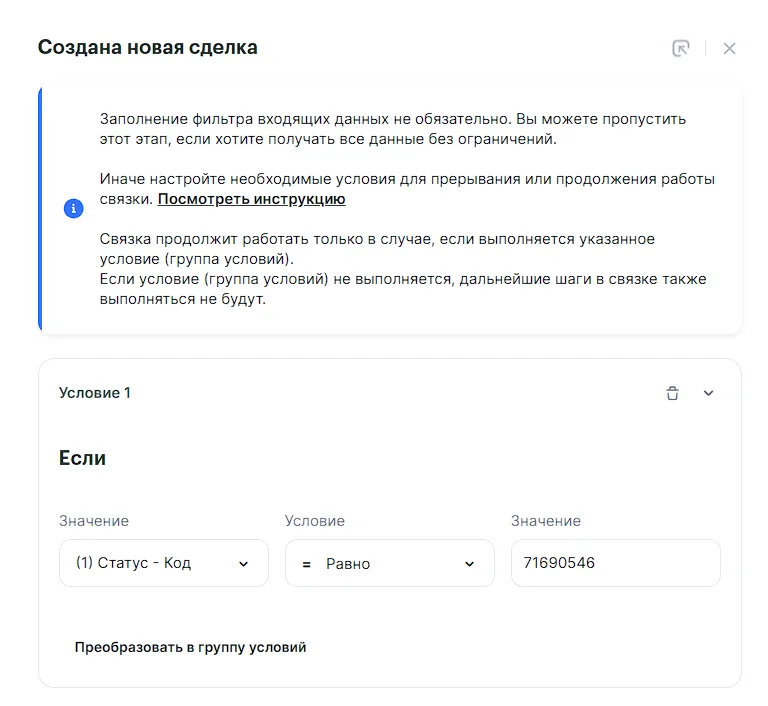The height and width of the screenshot is (706, 768).
Task: Collapse the Условие 1 block chevron
Action: [709, 393]
